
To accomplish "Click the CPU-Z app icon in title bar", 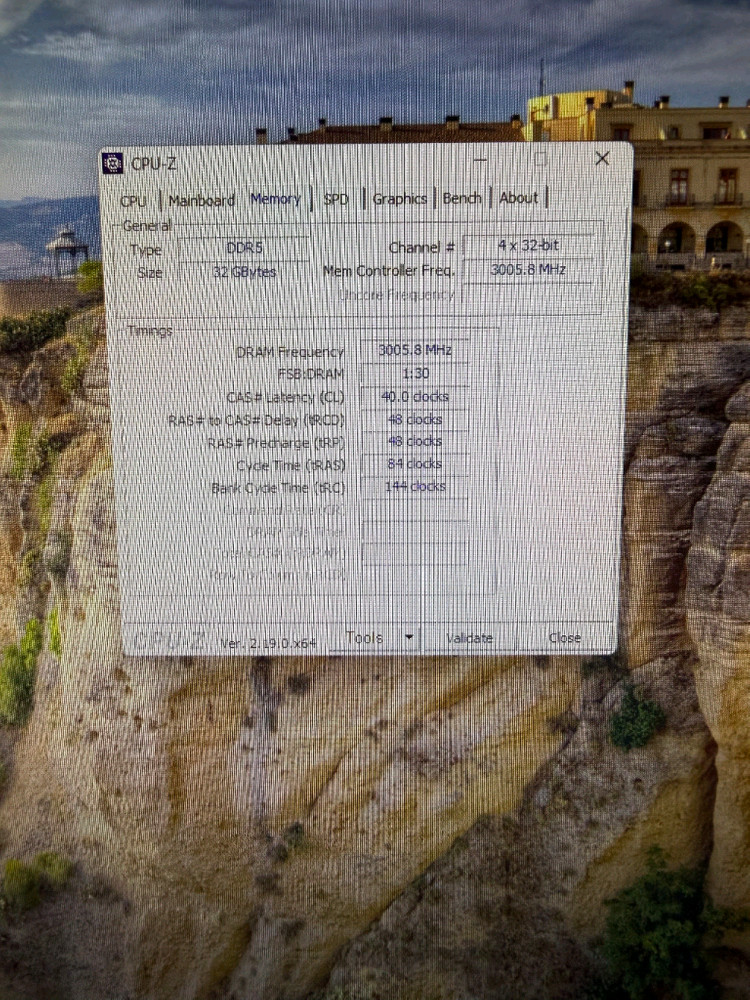I will pos(112,163).
